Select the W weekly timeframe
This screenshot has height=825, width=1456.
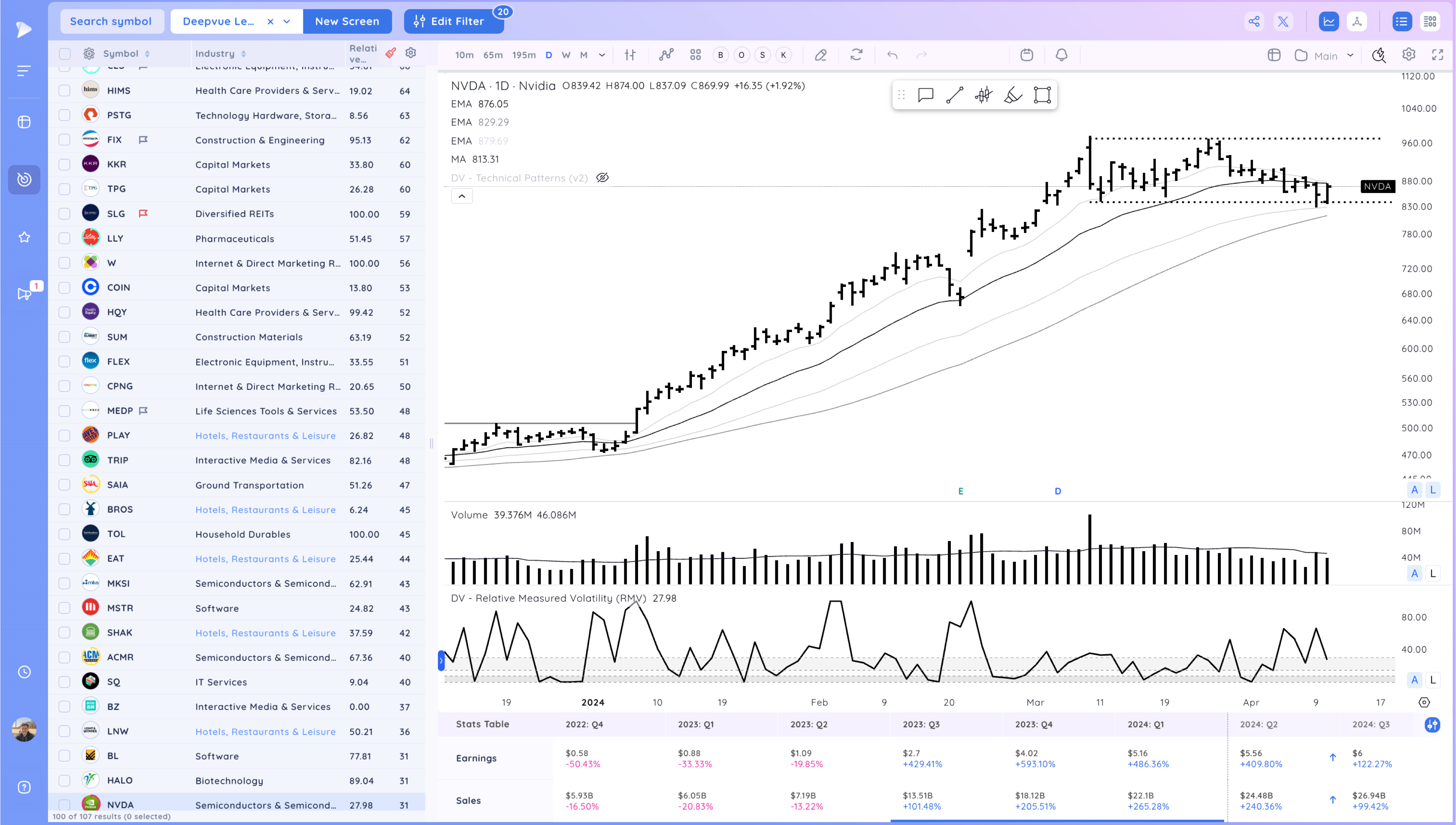pyautogui.click(x=566, y=55)
